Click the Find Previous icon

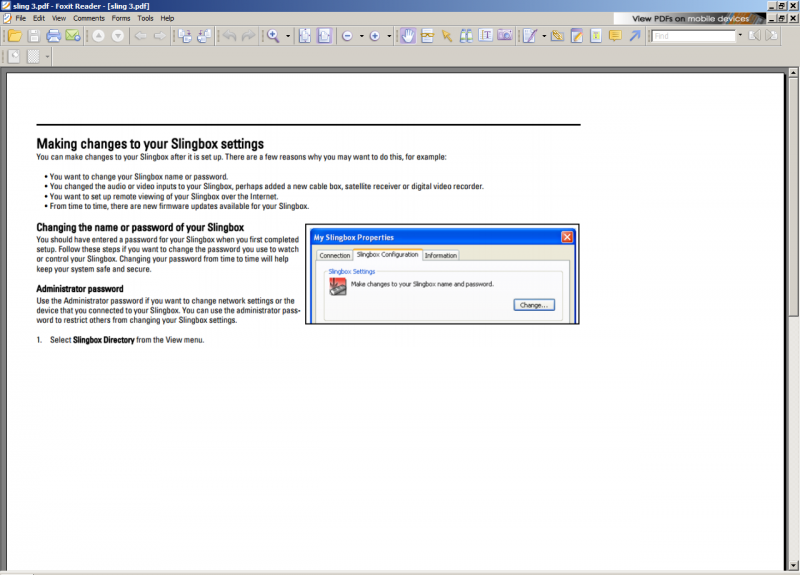(x=754, y=36)
